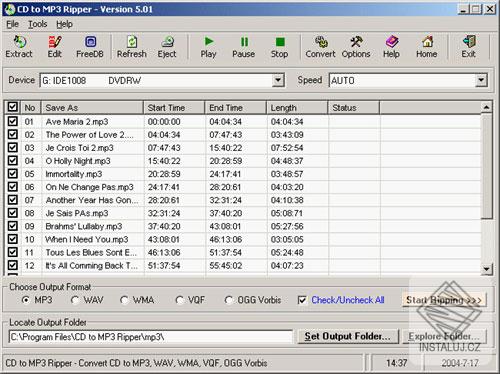Screen dimensions: 500x374
Task: Click the output folder path field
Action: click(x=150, y=337)
